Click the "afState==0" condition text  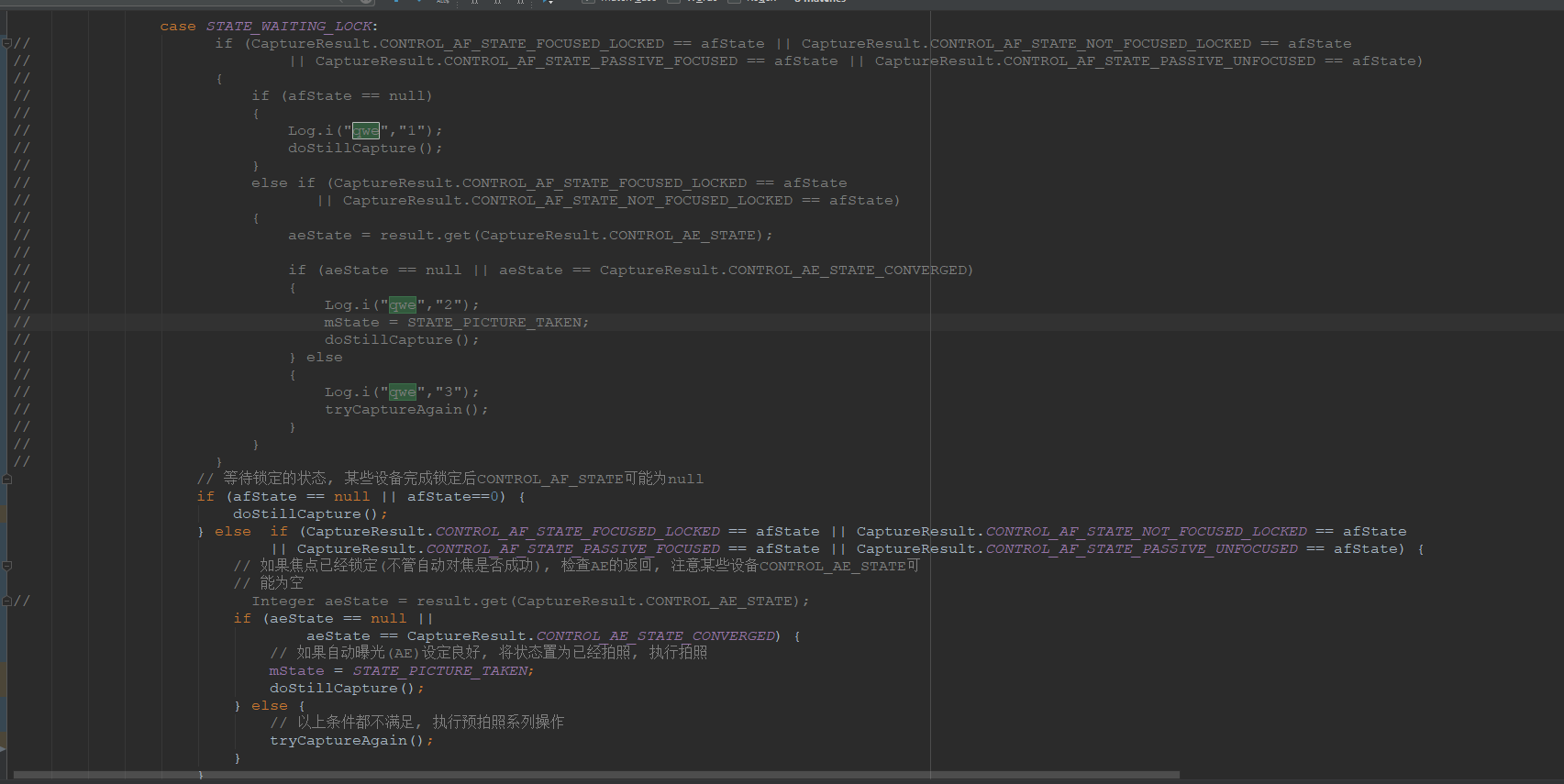[451, 497]
